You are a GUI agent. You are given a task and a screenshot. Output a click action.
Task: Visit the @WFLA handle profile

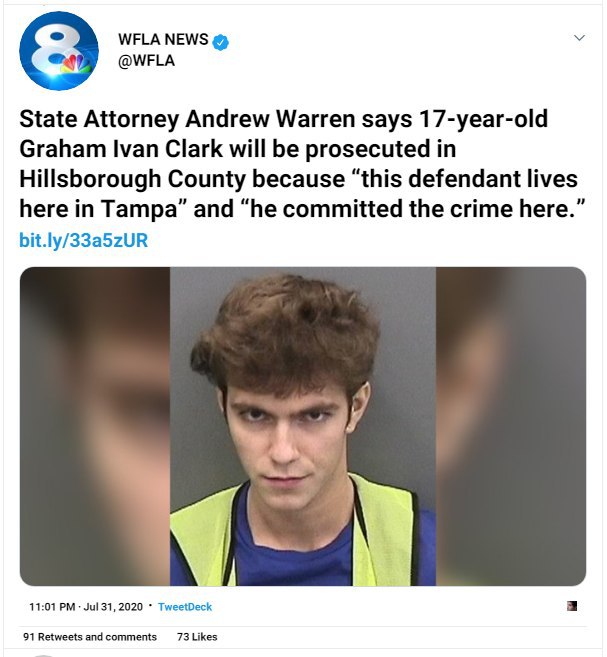pyautogui.click(x=146, y=61)
